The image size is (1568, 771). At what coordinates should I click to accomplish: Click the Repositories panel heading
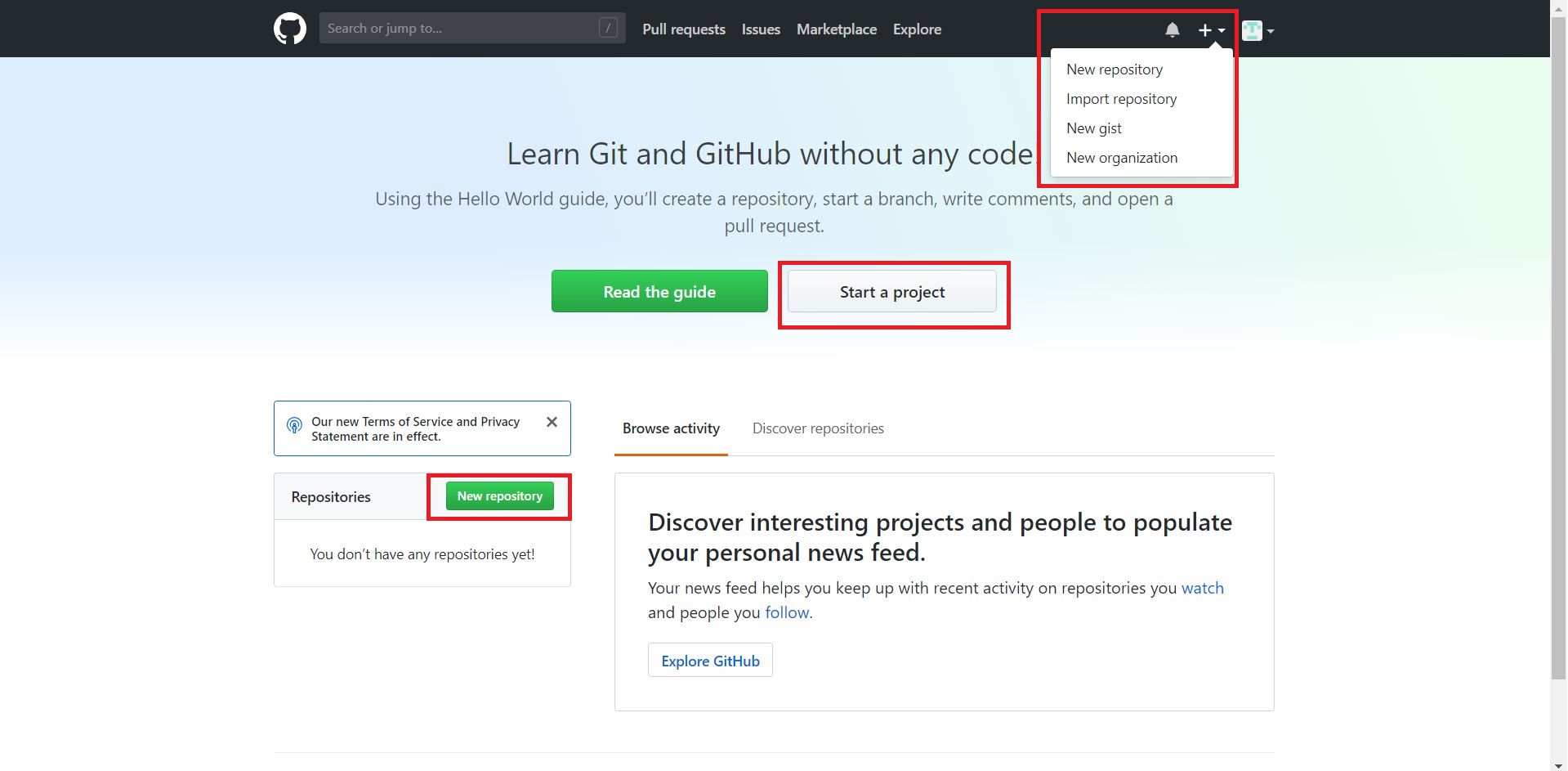(331, 497)
